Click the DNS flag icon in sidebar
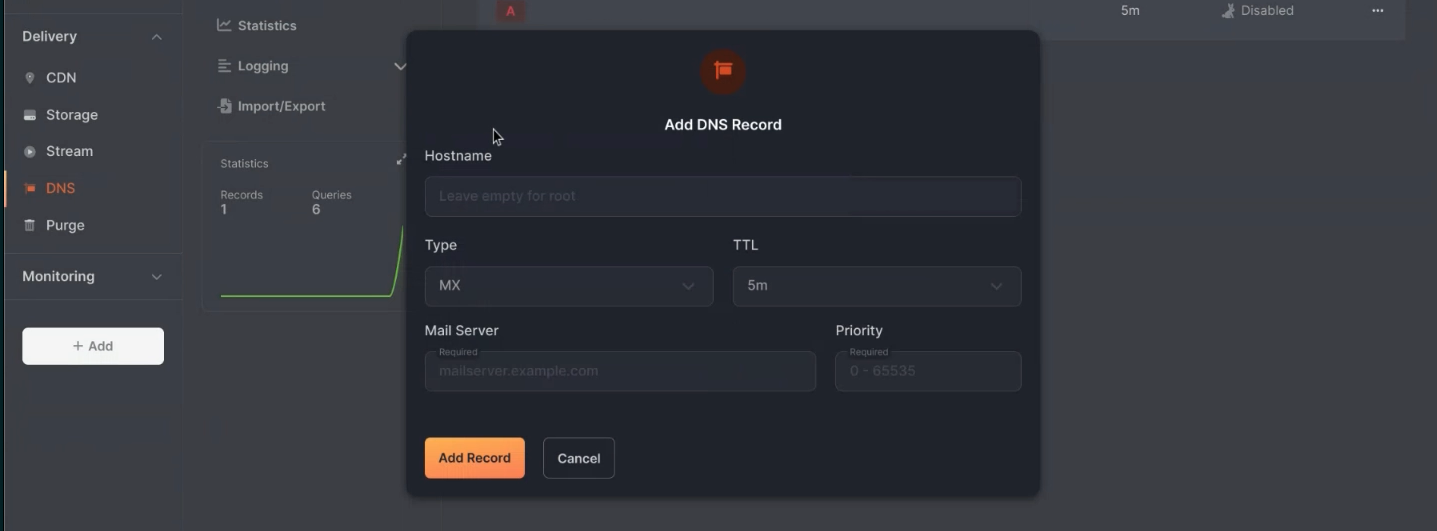Screen dimensions: 1437x531 click(30, 188)
